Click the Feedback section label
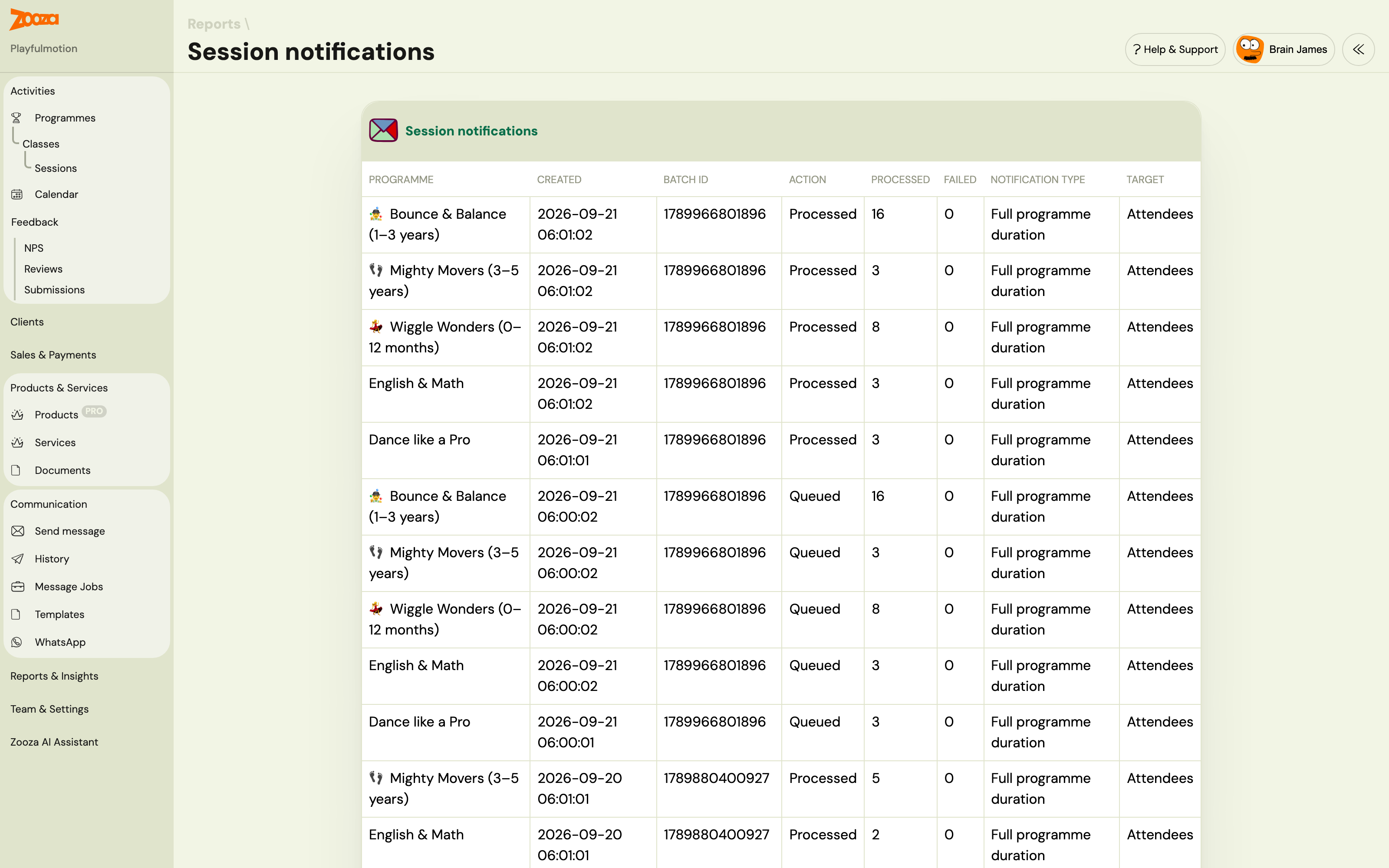 [x=34, y=222]
